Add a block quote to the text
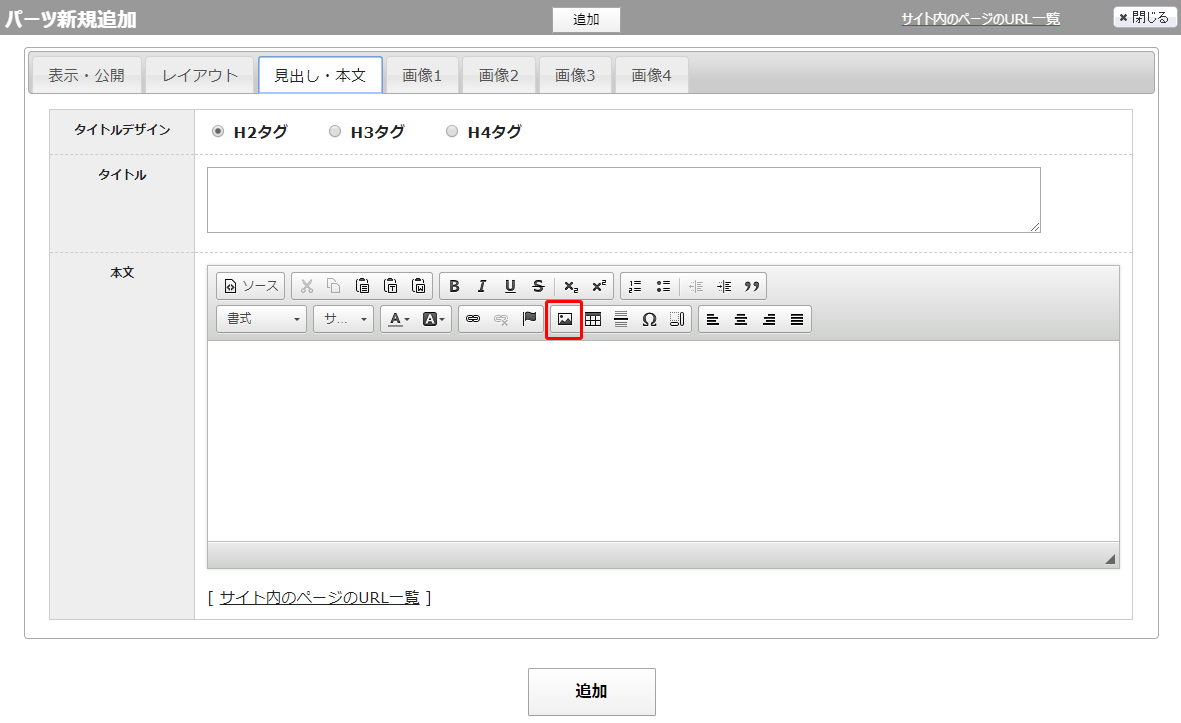 point(752,286)
